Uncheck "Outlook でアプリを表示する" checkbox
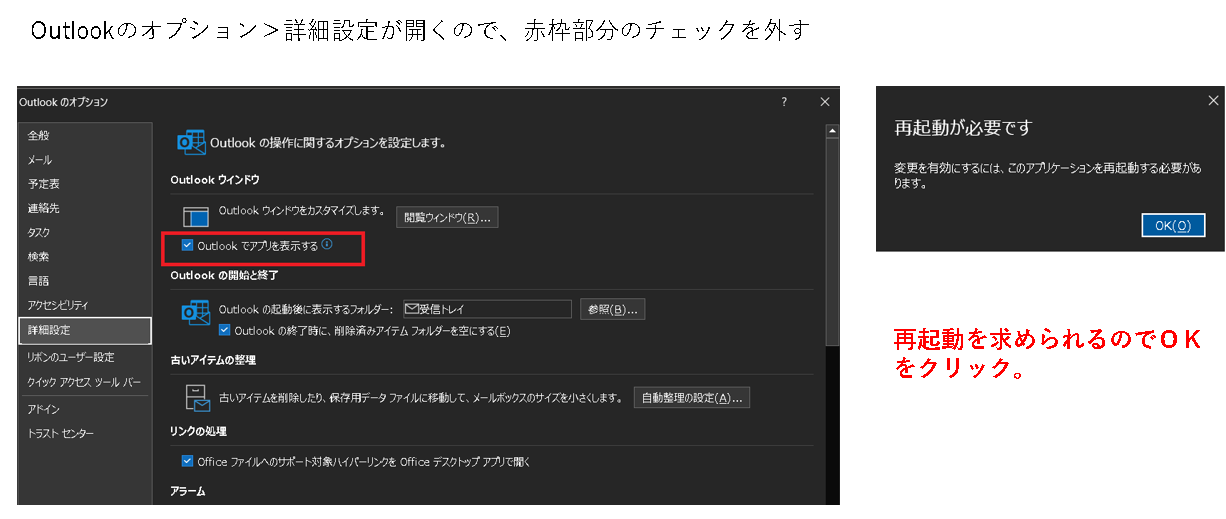This screenshot has width=1226, height=519. (187, 245)
